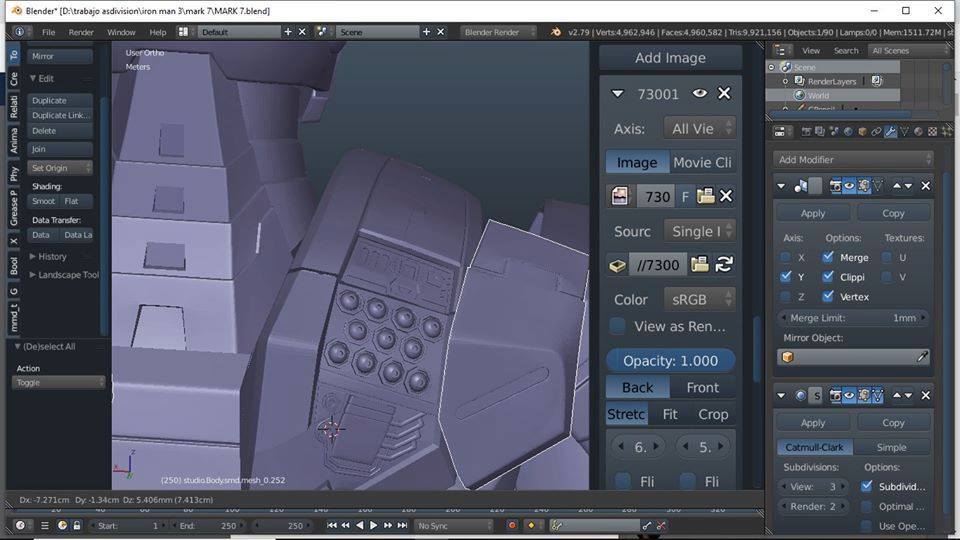
Task: Reload the background image file
Action: (x=724, y=264)
